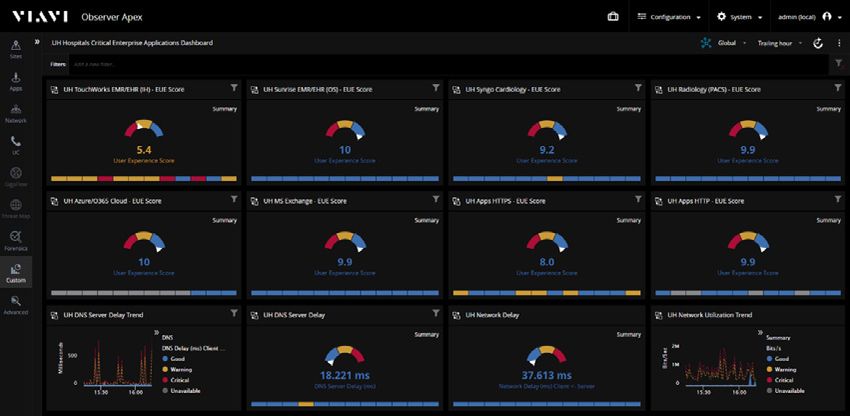Click the 37.613 ms Network Delay value
850x416 pixels.
(546, 375)
